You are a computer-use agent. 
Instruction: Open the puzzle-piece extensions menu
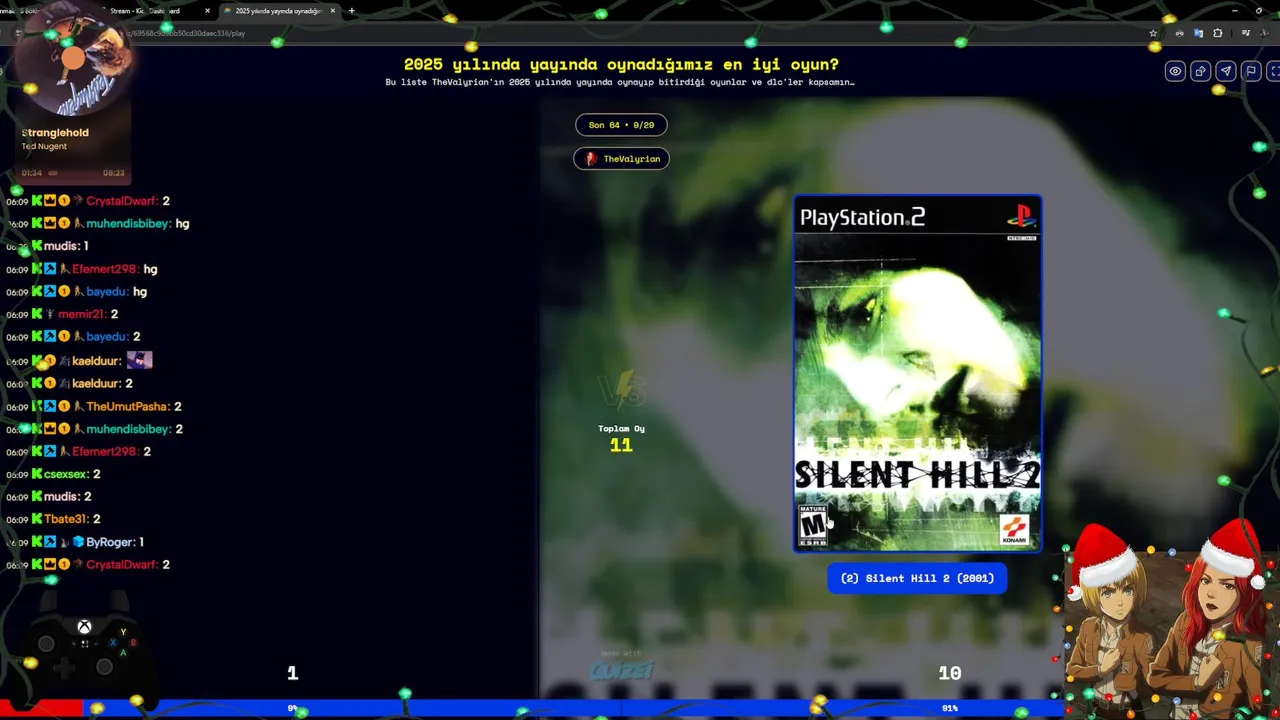(1217, 33)
